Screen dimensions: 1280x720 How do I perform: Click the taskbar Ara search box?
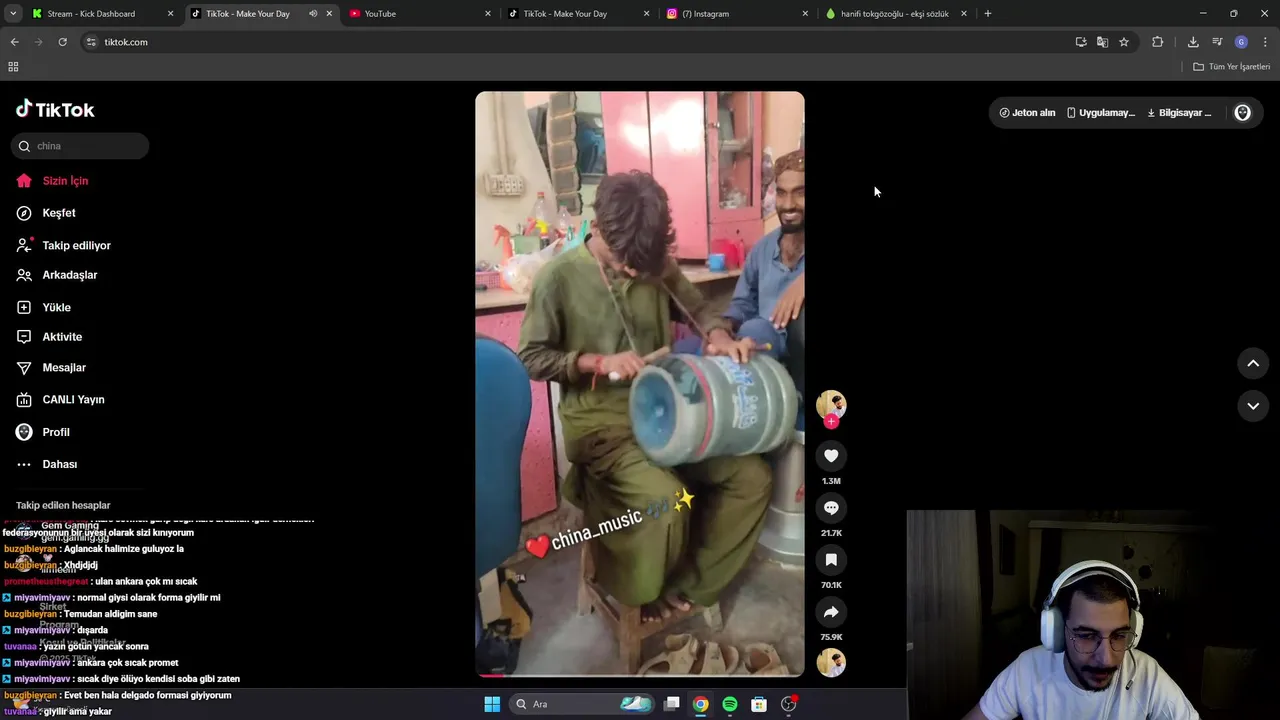(583, 704)
